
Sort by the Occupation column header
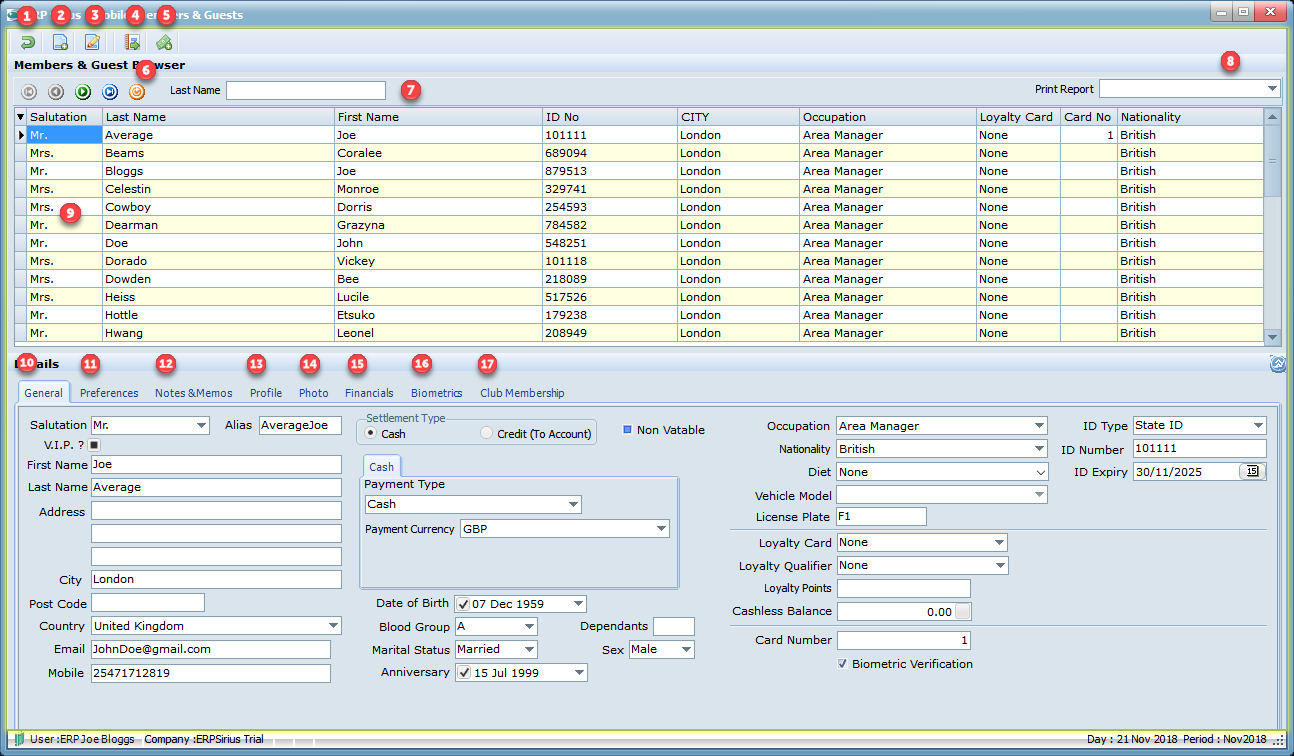(887, 117)
